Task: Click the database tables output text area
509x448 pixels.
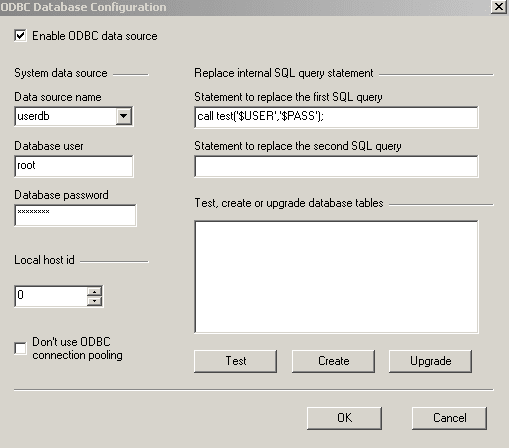Action: 336,277
